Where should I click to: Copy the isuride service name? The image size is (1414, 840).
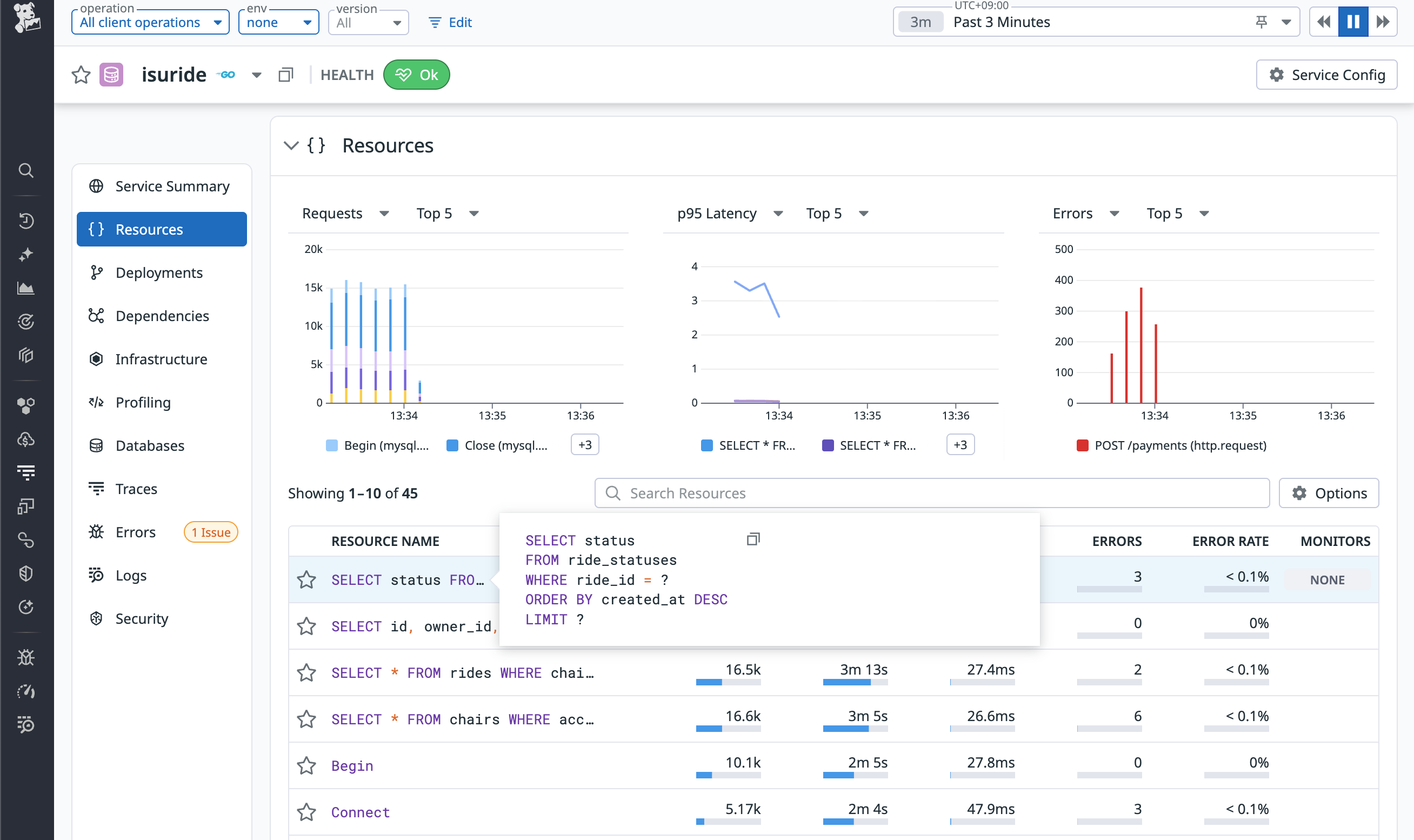click(286, 75)
